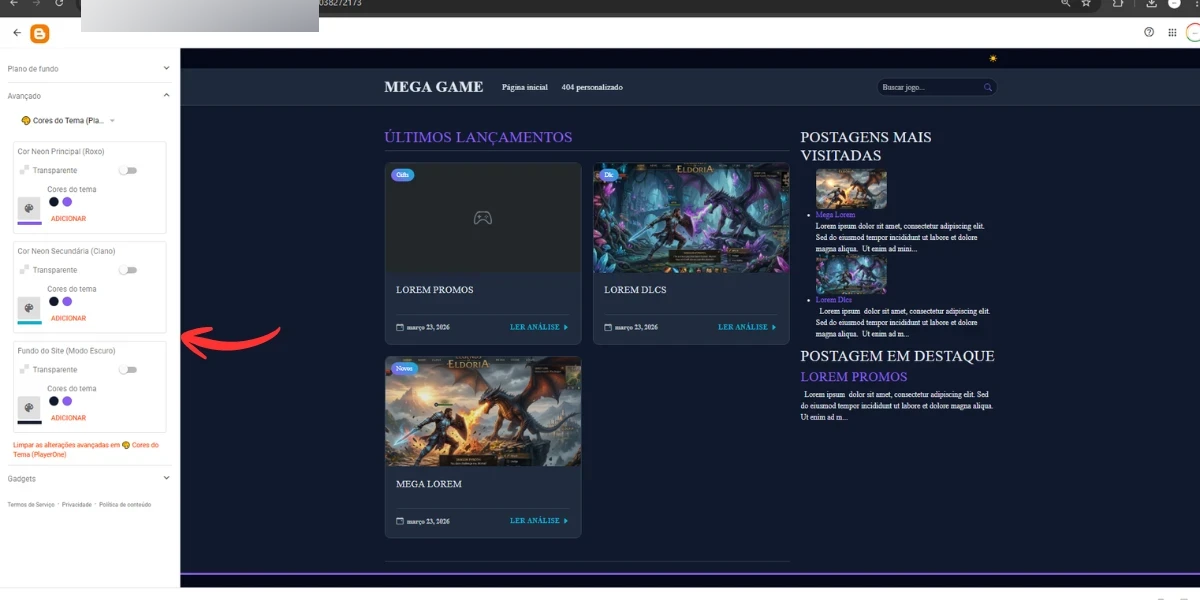Open palette picker for Cor Neon Secundária
The height and width of the screenshot is (600, 1200).
[x=29, y=308]
